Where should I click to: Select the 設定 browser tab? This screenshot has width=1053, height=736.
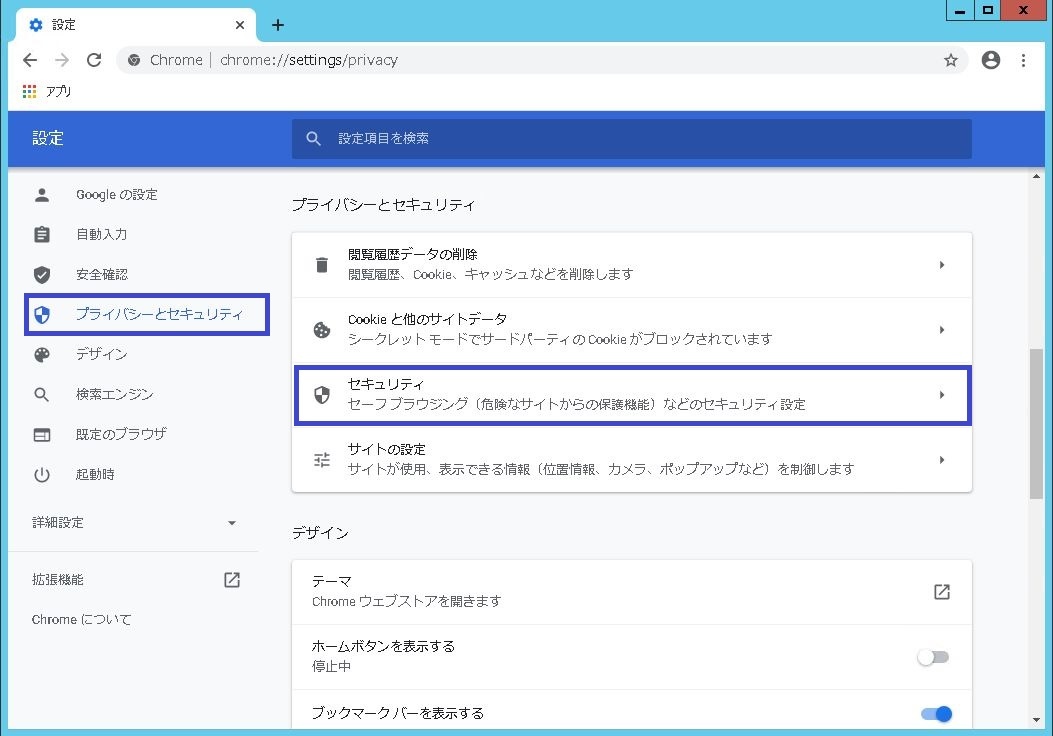click(136, 25)
